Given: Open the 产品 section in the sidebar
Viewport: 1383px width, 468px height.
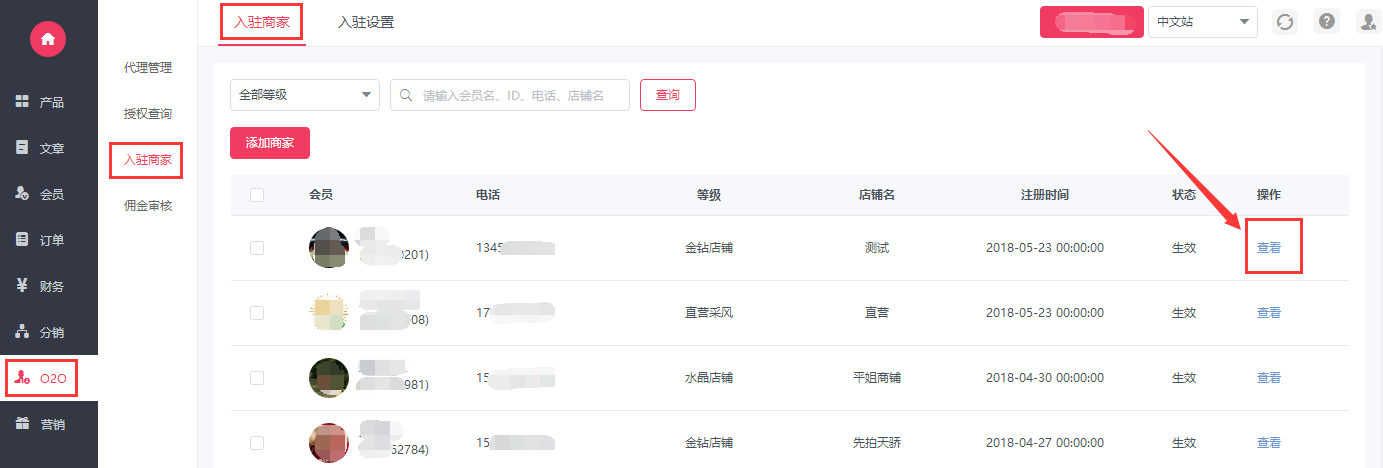Looking at the screenshot, I should click(40, 102).
